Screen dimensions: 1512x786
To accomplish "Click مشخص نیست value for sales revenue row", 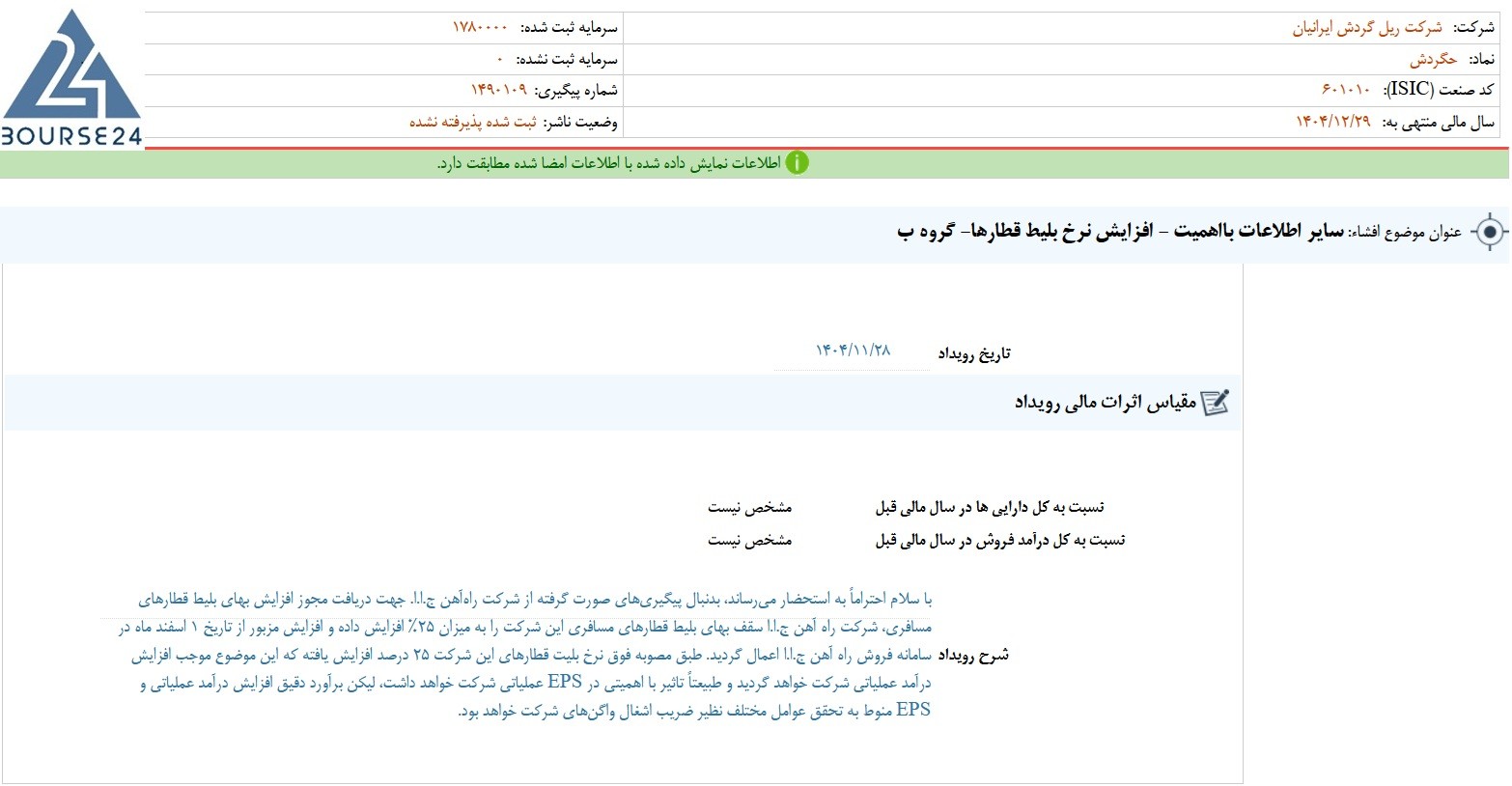I will tap(749, 540).
